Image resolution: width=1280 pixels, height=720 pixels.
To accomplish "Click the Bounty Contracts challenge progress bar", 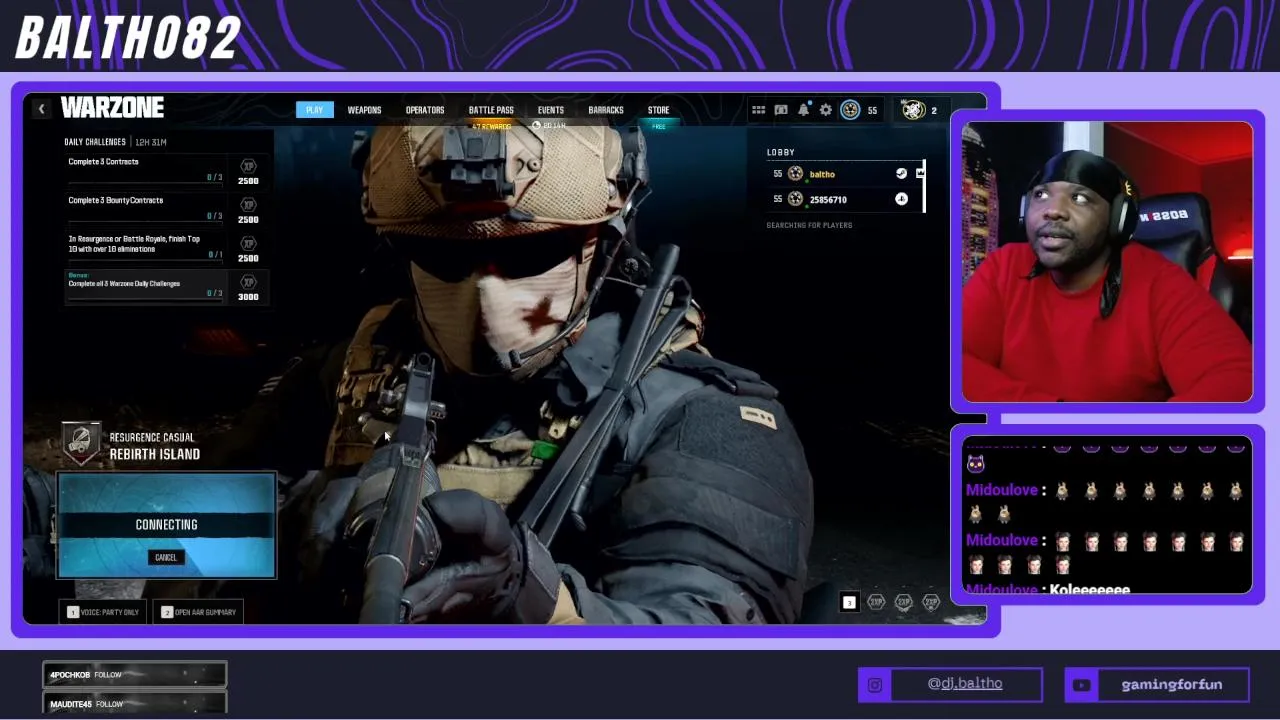I will (146, 222).
